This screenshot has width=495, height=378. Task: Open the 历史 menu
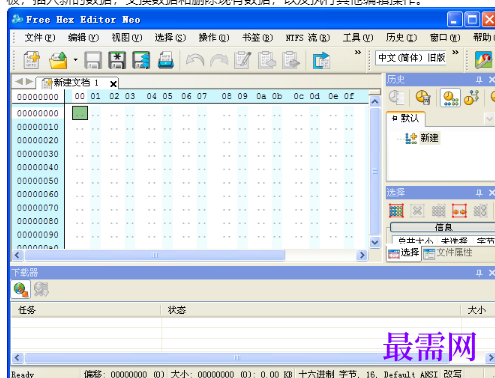[x=401, y=38]
